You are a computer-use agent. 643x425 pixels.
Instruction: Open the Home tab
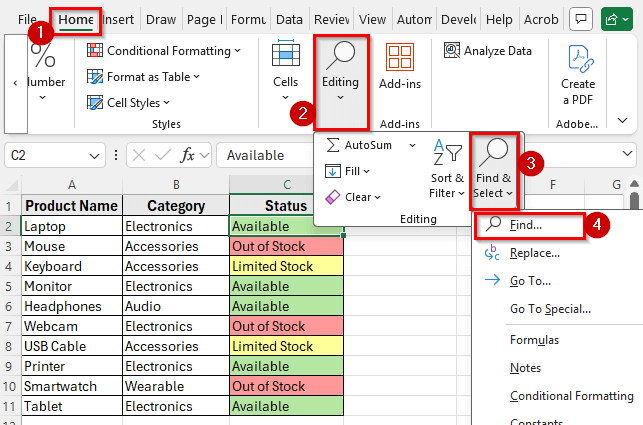click(76, 19)
